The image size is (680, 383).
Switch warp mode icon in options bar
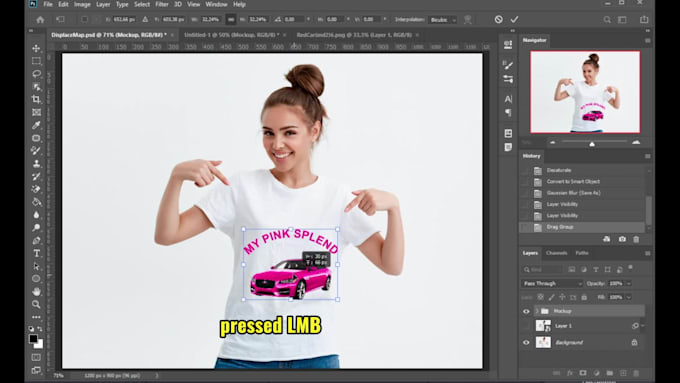pyautogui.click(x=468, y=20)
